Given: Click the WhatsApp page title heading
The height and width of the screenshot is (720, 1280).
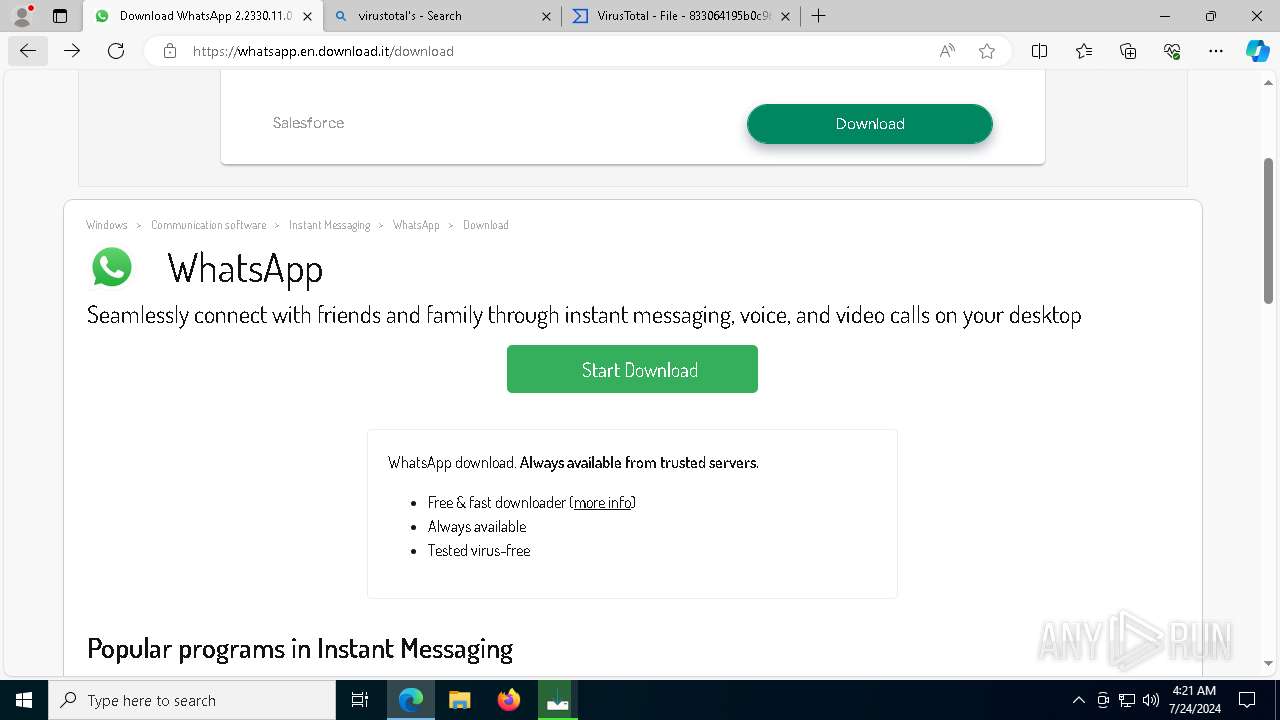Looking at the screenshot, I should (x=245, y=268).
